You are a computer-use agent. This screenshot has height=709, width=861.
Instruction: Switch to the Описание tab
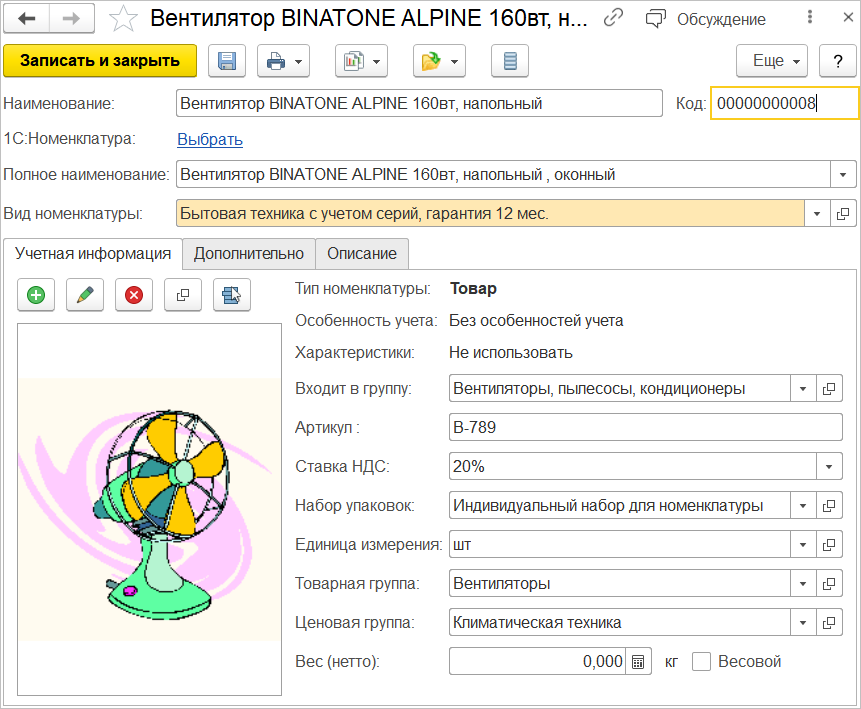tap(362, 254)
